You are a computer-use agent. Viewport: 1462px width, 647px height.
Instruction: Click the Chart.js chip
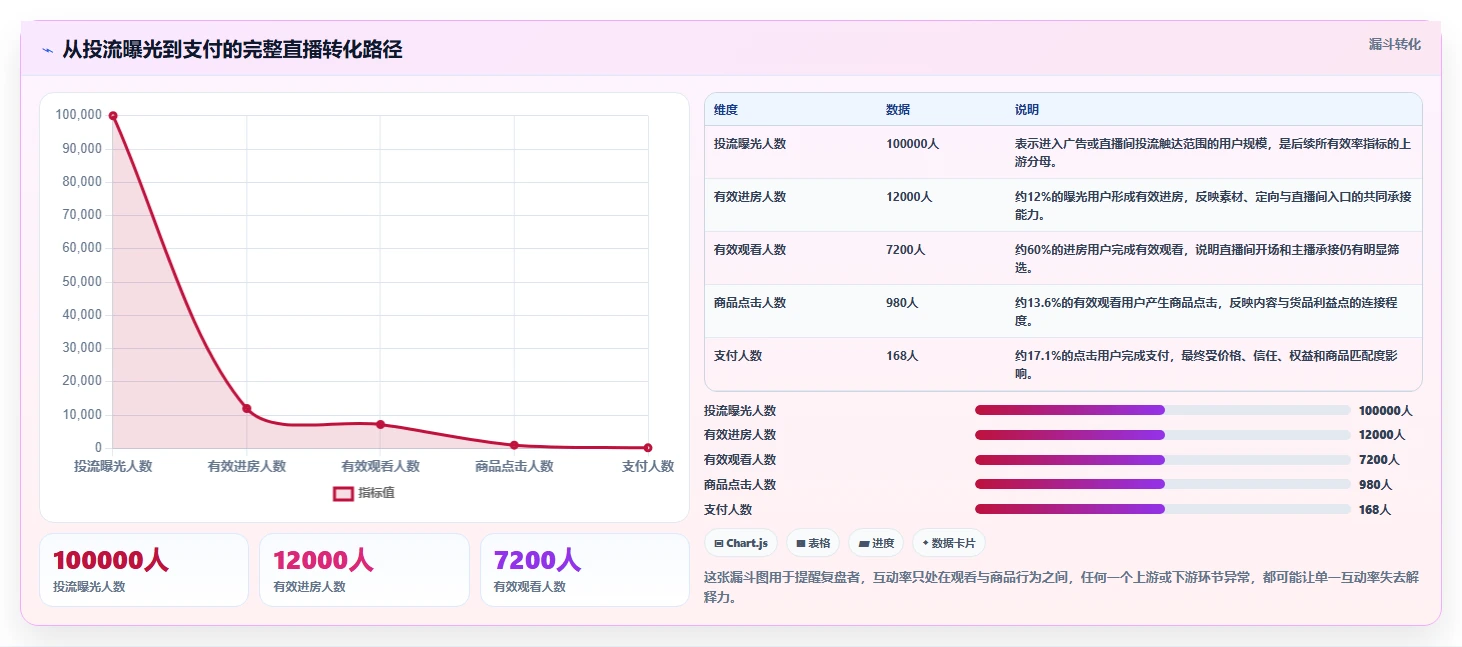click(741, 543)
